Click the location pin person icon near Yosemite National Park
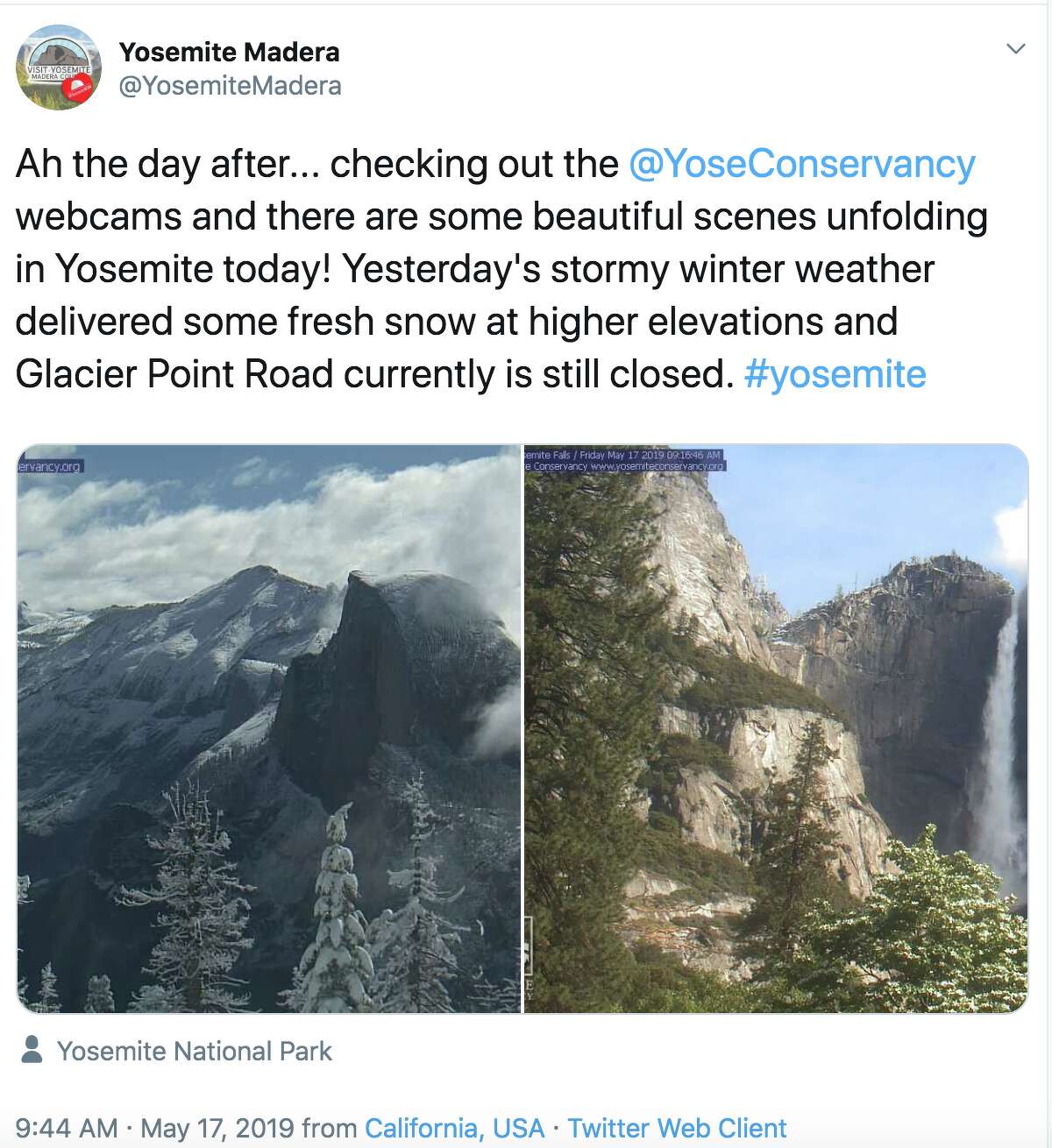The height and width of the screenshot is (1148, 1052). pos(32,1050)
